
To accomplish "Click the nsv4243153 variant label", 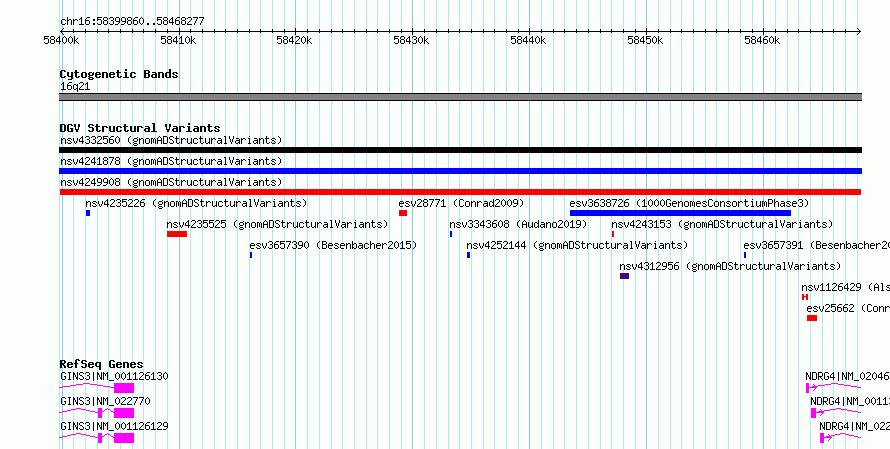I will [x=722, y=224].
